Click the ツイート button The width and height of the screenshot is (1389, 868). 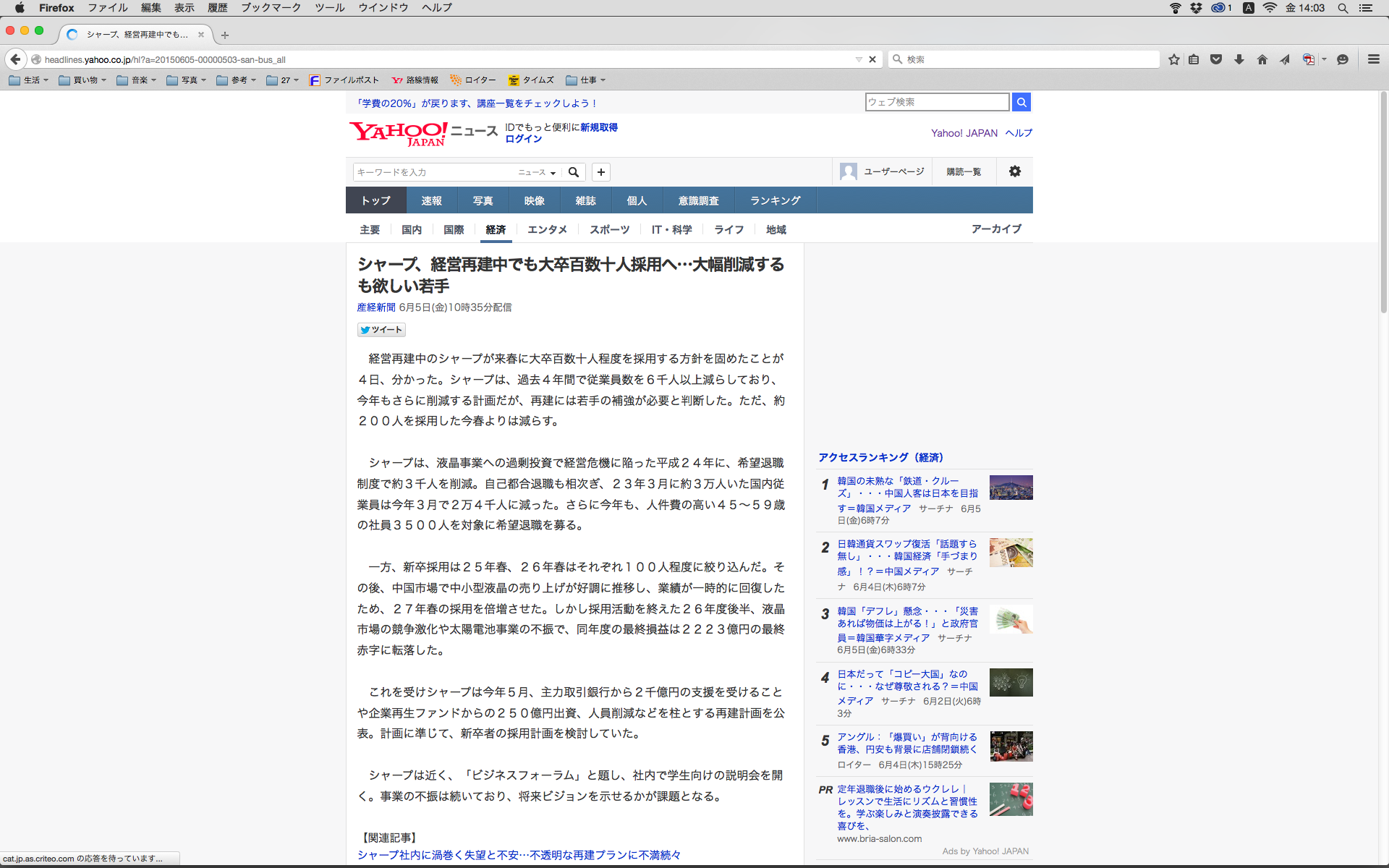click(x=381, y=330)
